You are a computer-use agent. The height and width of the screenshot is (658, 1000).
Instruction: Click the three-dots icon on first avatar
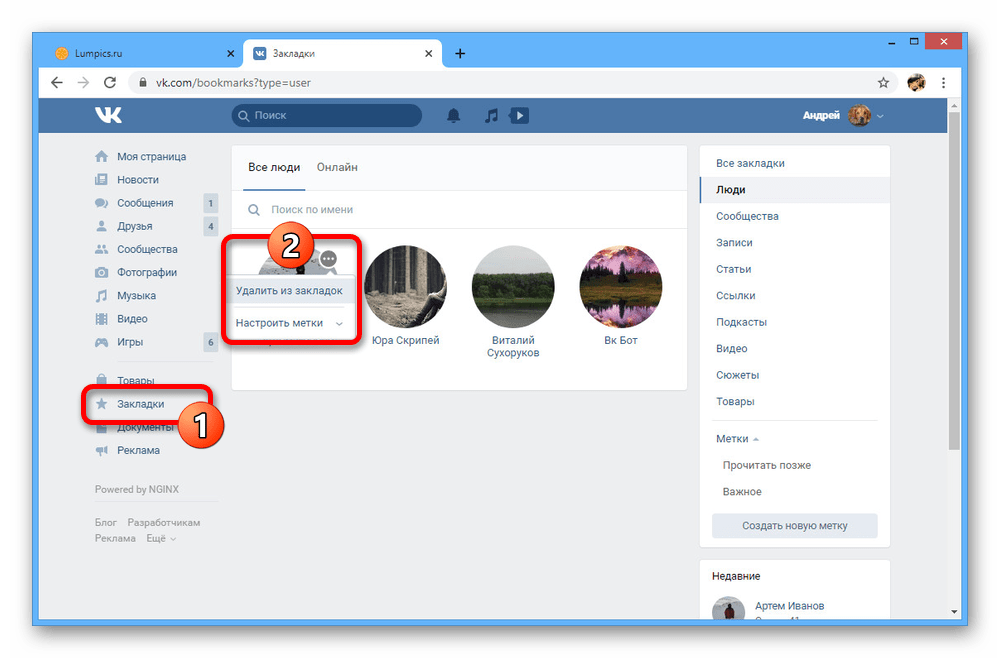[329, 259]
